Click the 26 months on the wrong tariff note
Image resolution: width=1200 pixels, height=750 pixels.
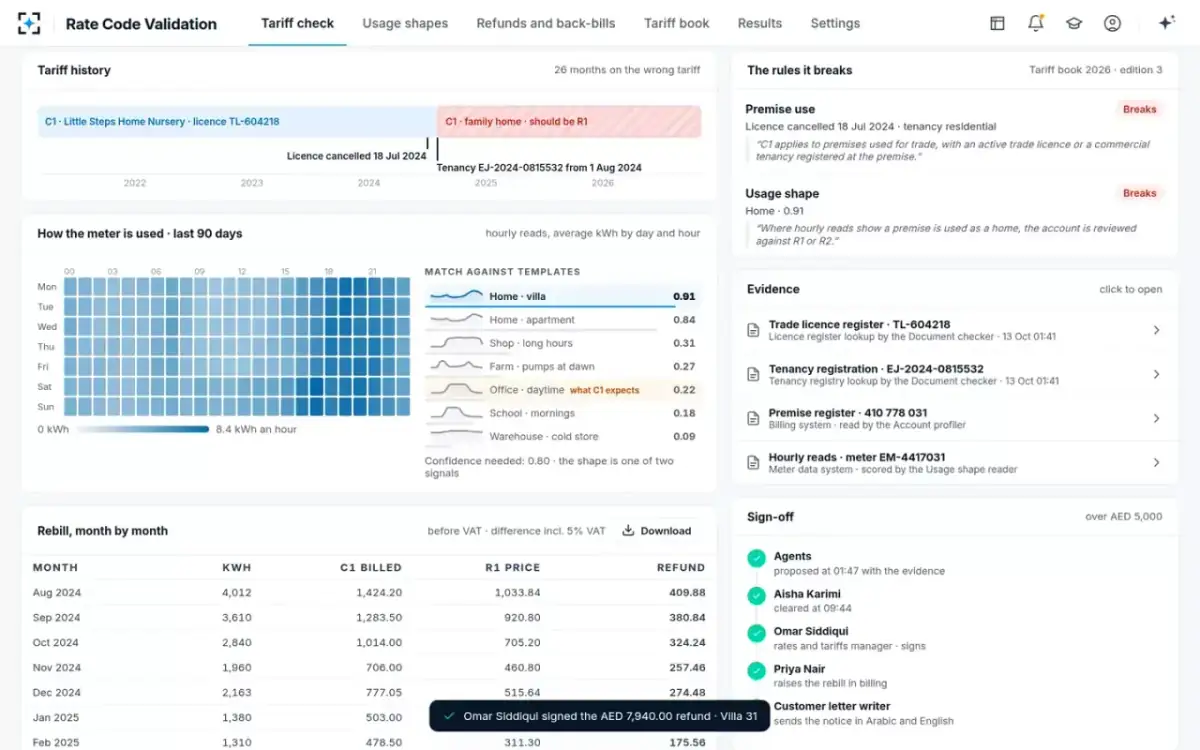pos(627,70)
